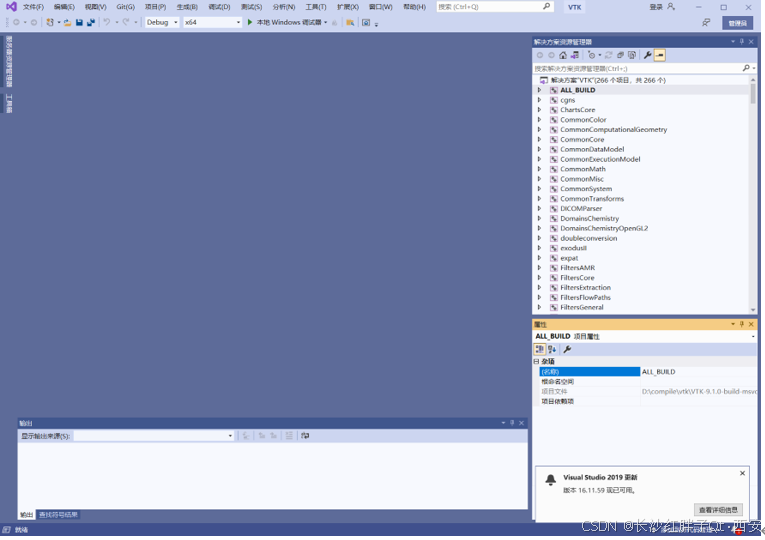Screen dimensions: 765x540
Task: Click 本地 Windows 调试器 button
Action: tap(289, 22)
